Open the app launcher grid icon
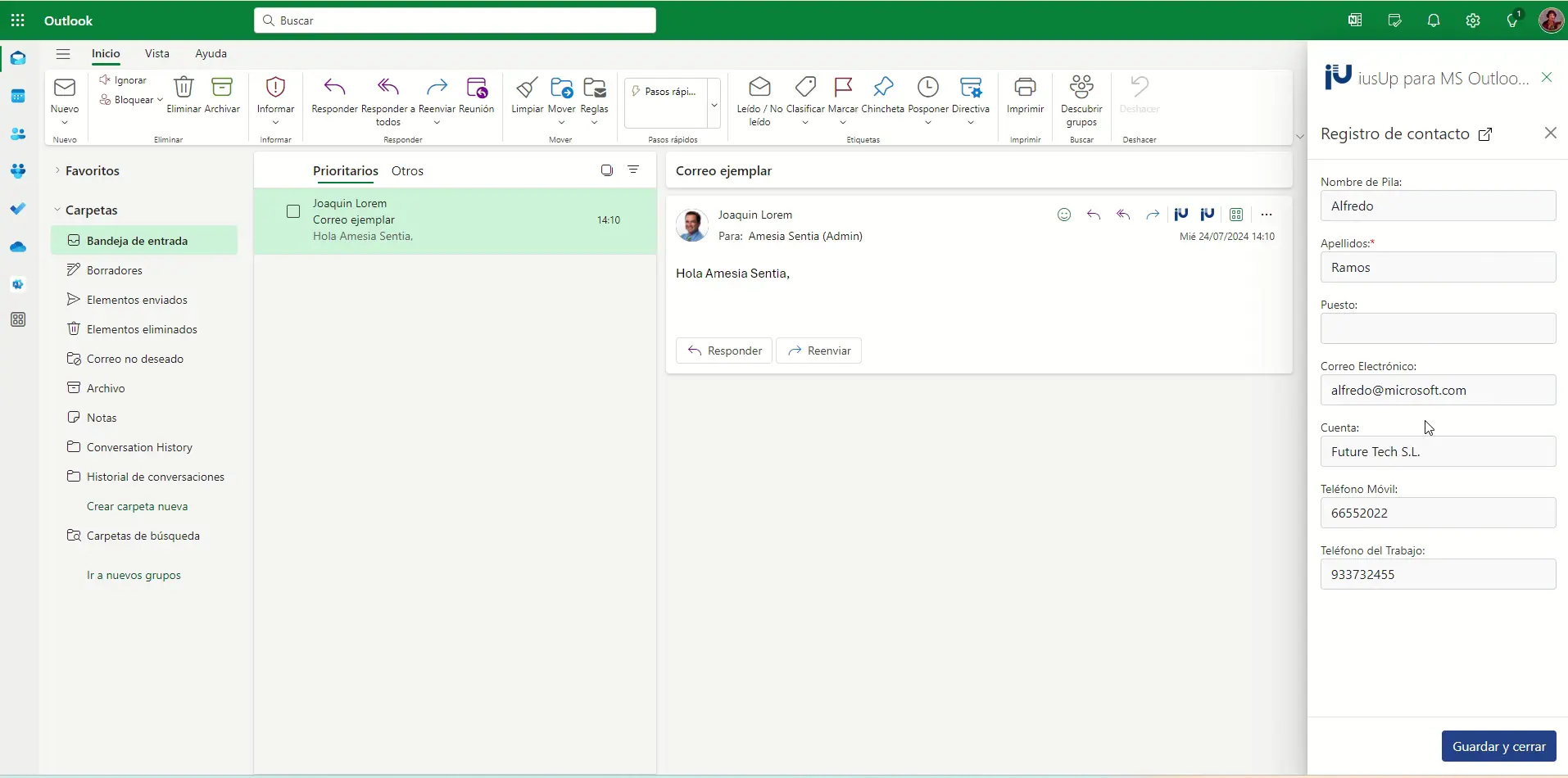Image resolution: width=1568 pixels, height=778 pixels. pyautogui.click(x=18, y=20)
